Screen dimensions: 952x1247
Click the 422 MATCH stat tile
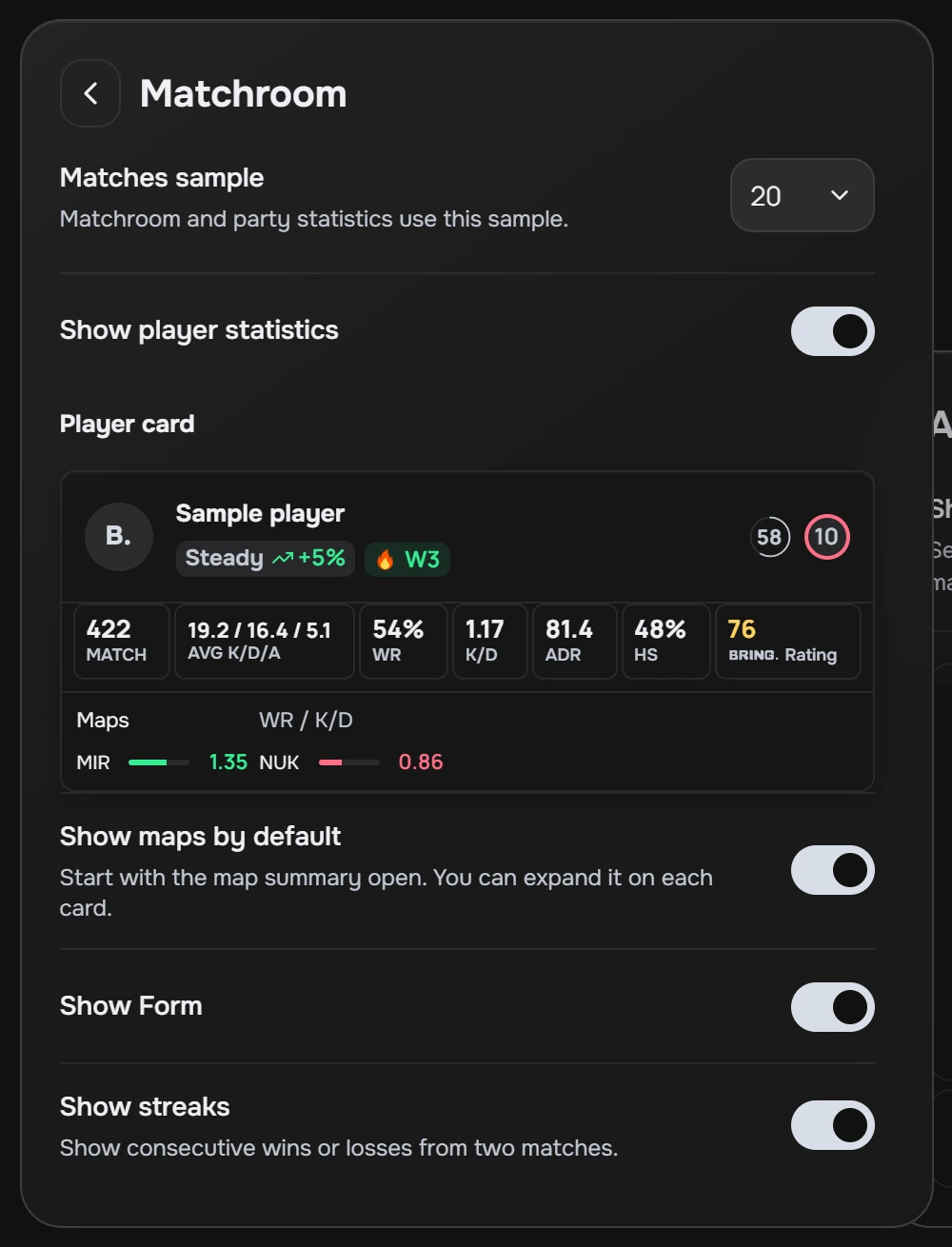[122, 642]
